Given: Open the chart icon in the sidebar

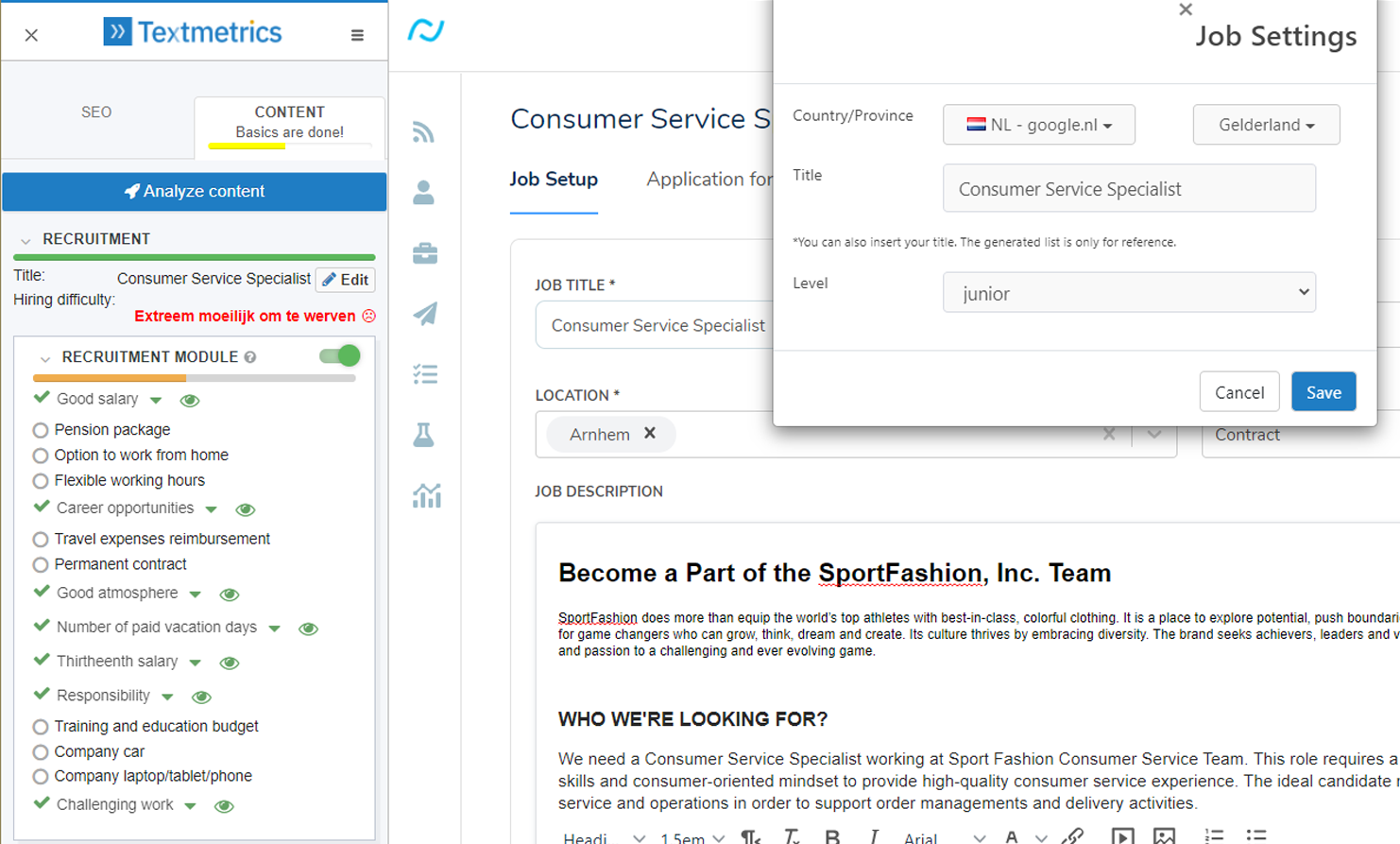Looking at the screenshot, I should 426,495.
